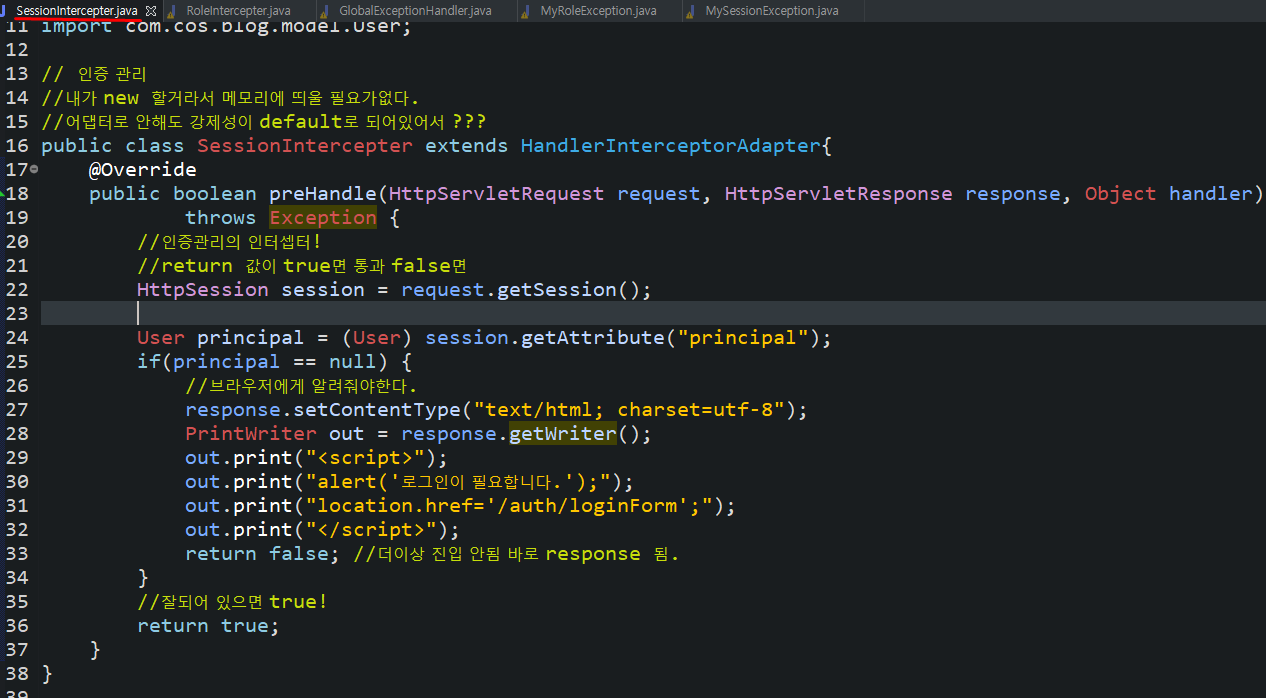Image resolution: width=1266 pixels, height=698 pixels.
Task: Click line number 16 in the gutter
Action: tap(16, 145)
